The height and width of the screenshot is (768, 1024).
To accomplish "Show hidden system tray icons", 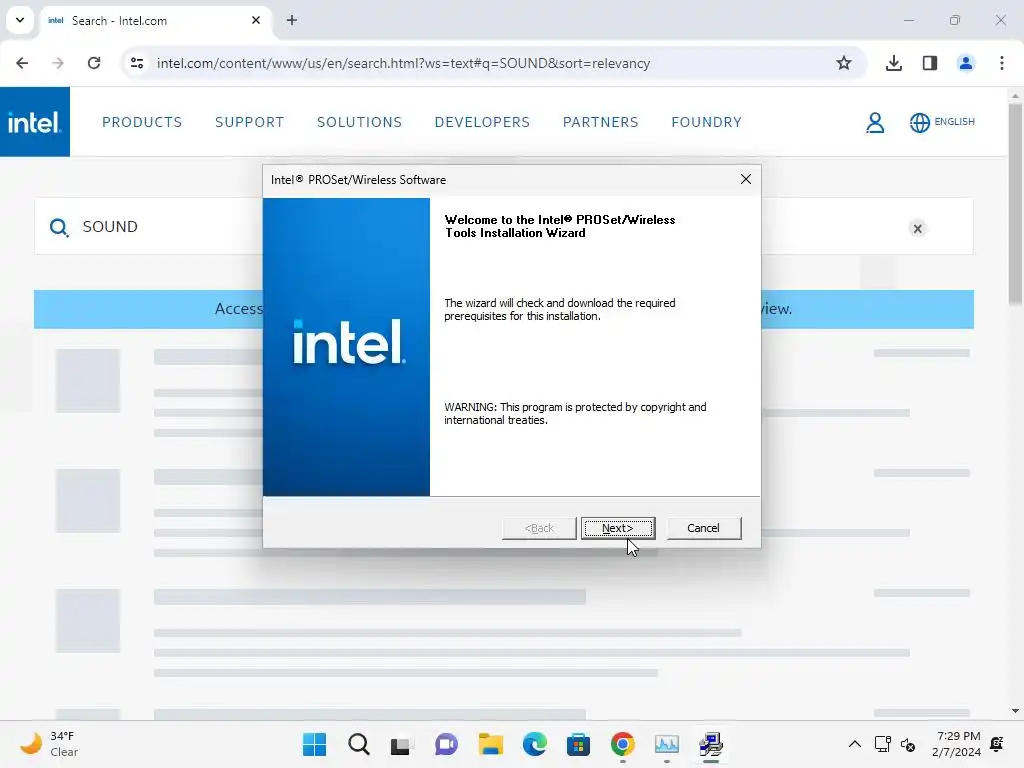I will pyautogui.click(x=854, y=744).
